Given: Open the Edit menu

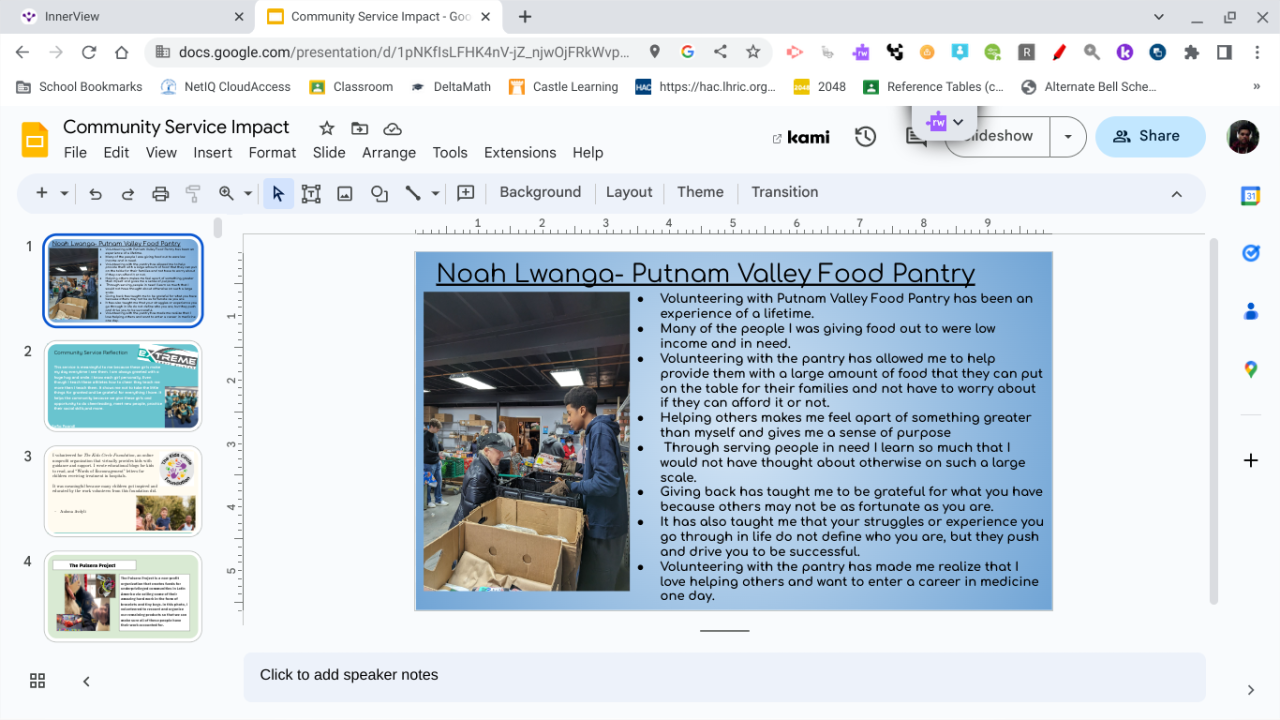Looking at the screenshot, I should (x=116, y=153).
